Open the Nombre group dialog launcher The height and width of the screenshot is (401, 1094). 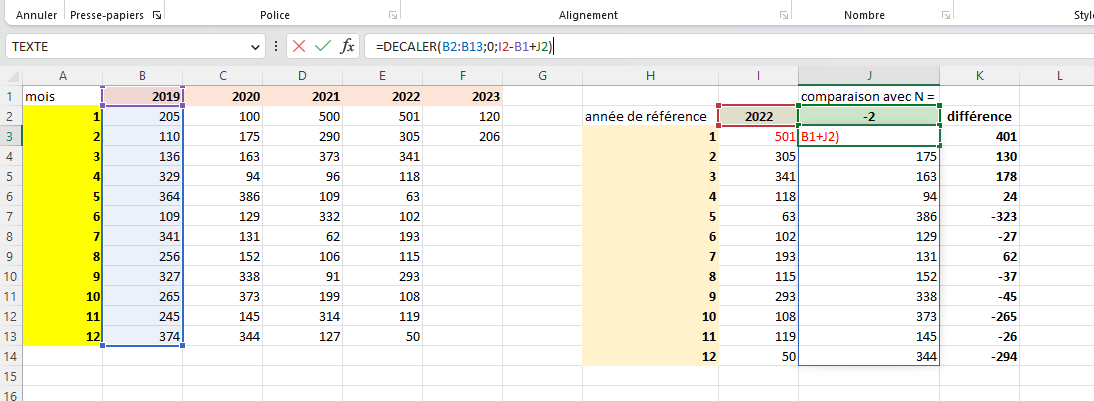(x=944, y=16)
